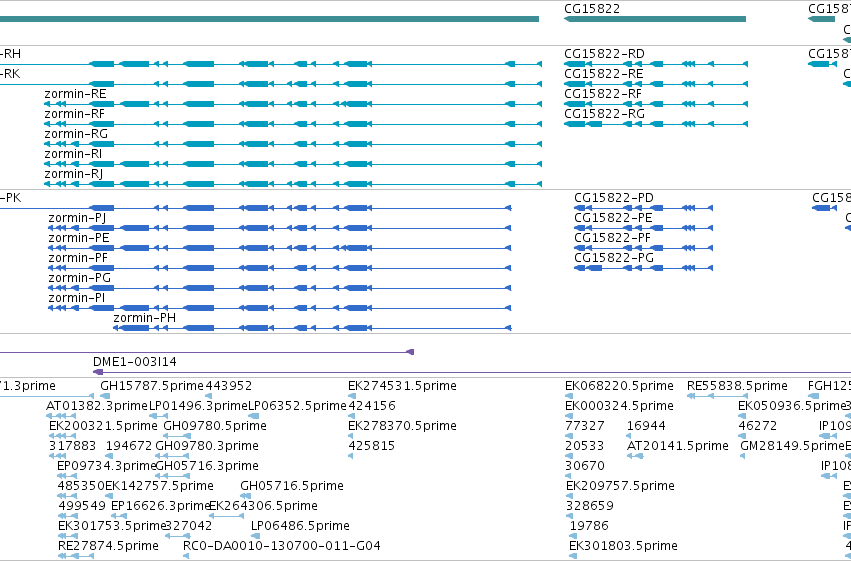Click the 317883 feature label
The image size is (851, 561).
(73, 447)
